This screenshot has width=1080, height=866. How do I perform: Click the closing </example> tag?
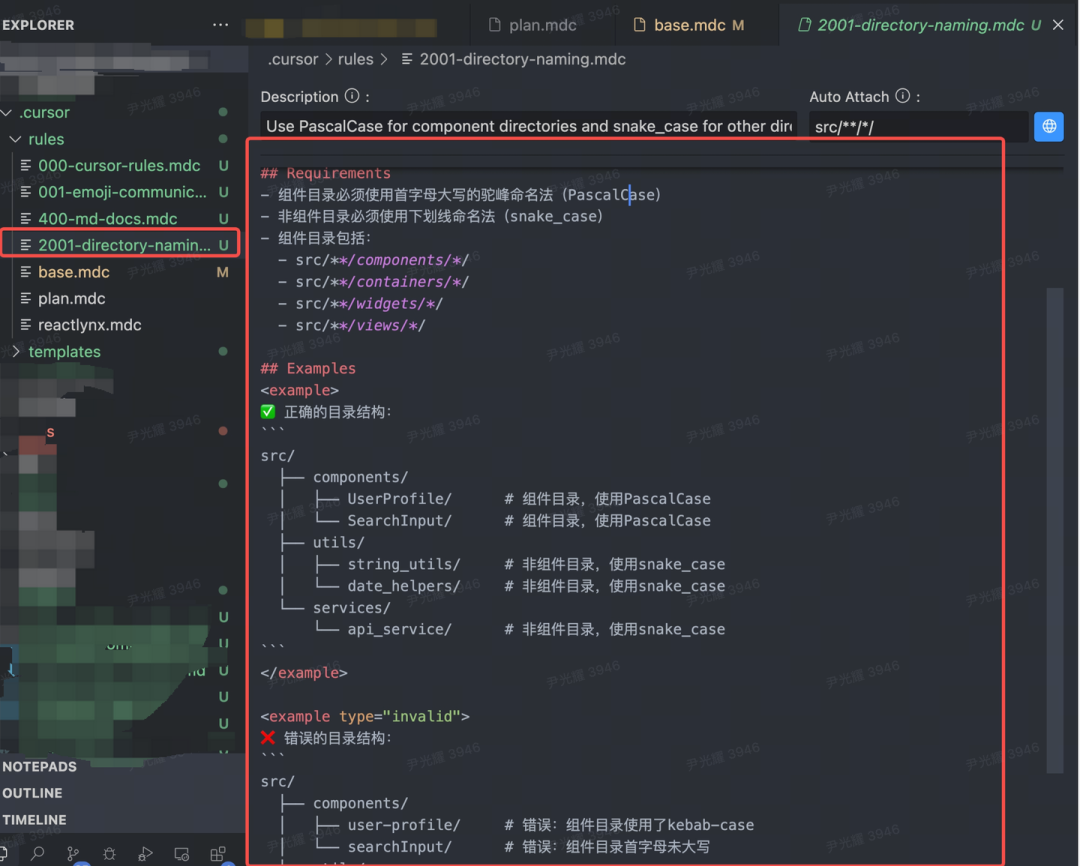click(x=304, y=672)
